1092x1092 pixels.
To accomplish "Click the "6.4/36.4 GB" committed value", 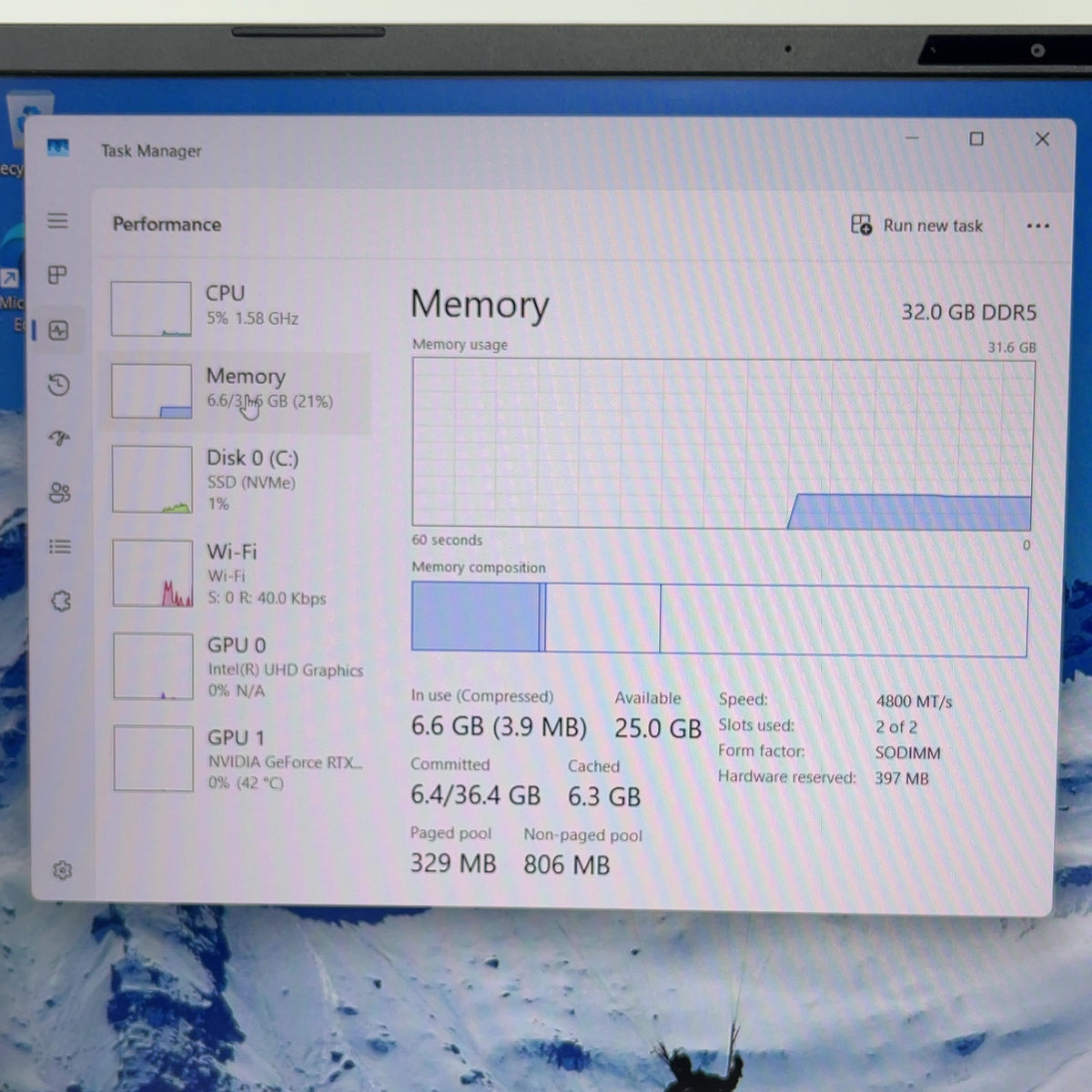I will [476, 795].
